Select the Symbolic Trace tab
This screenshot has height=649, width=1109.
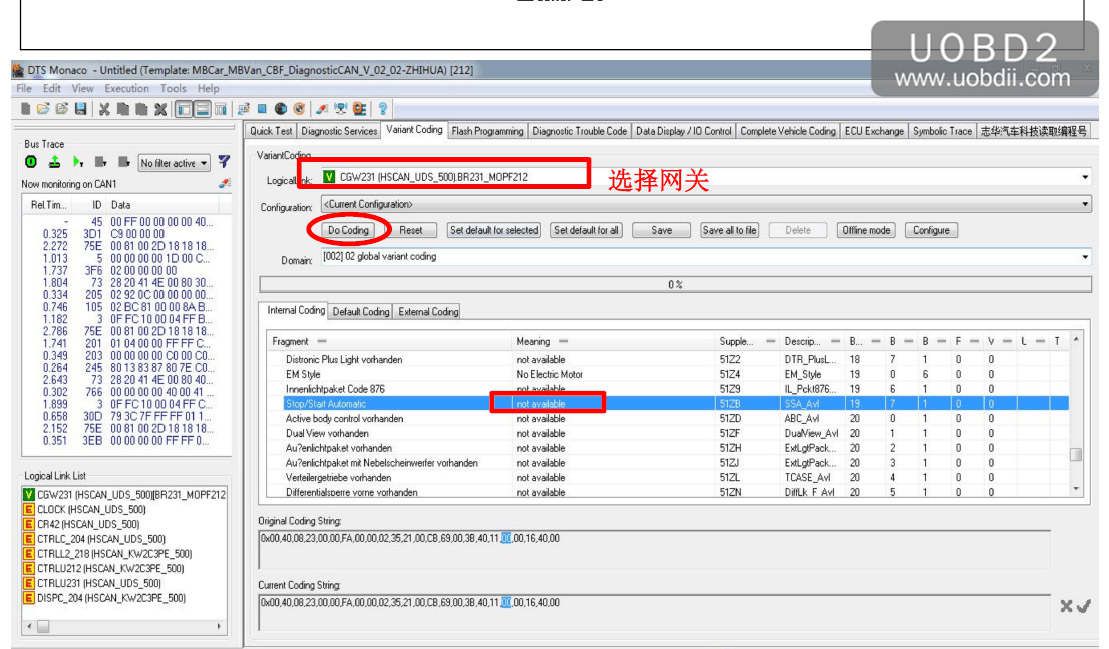[x=942, y=131]
